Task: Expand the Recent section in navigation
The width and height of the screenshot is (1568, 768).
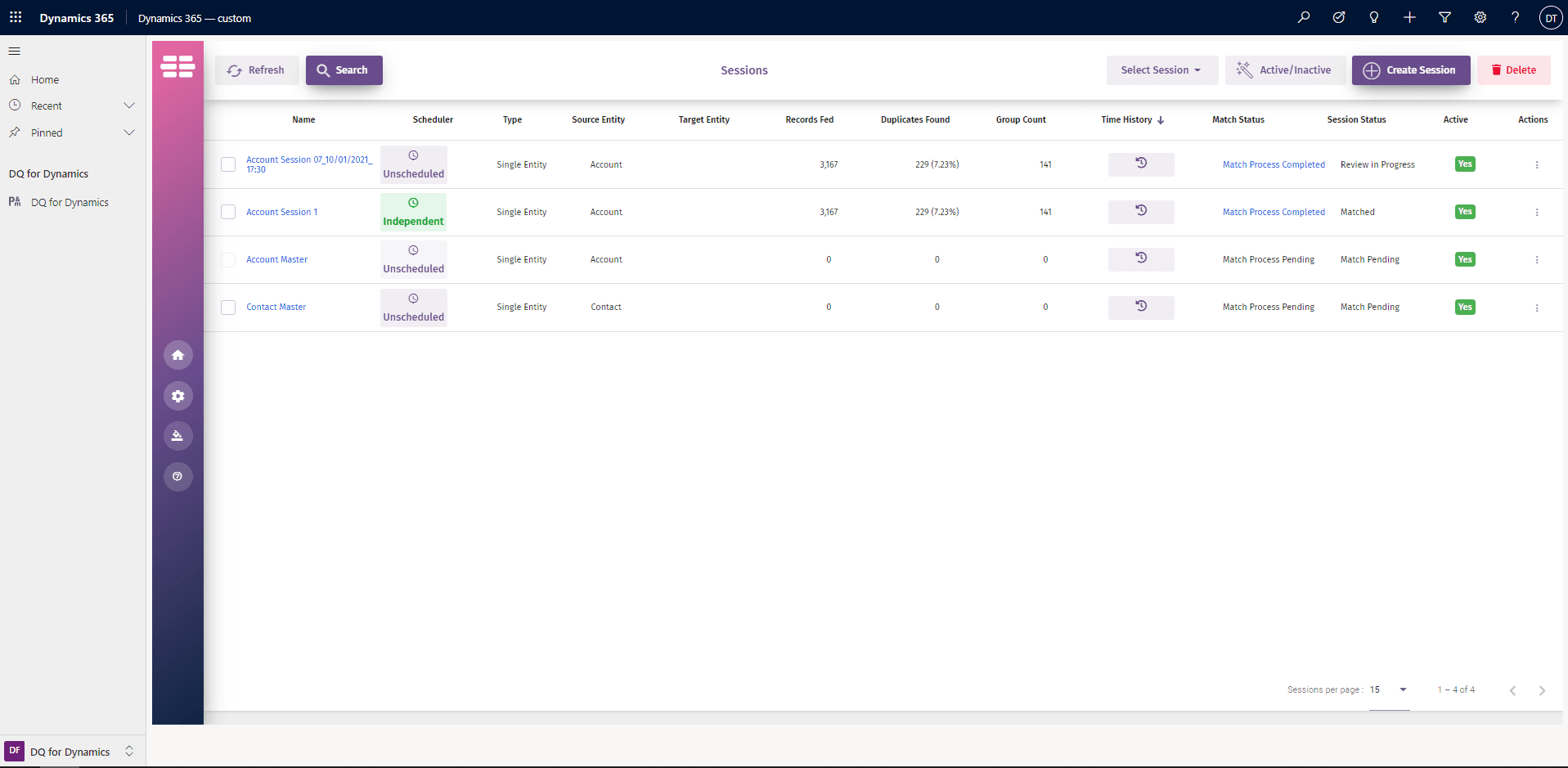Action: [x=128, y=106]
